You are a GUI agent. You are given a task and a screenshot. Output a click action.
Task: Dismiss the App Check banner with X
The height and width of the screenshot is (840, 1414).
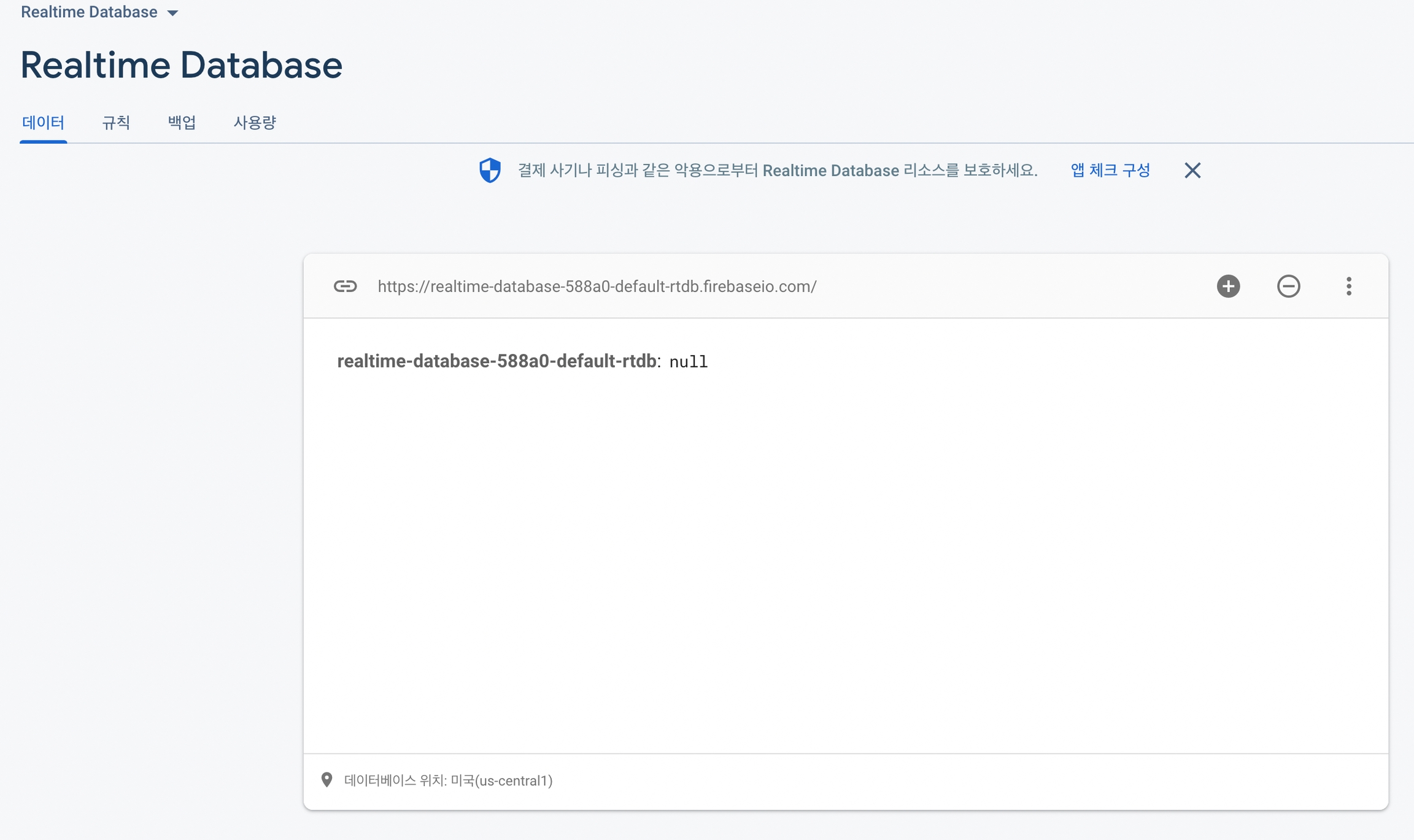[1192, 171]
